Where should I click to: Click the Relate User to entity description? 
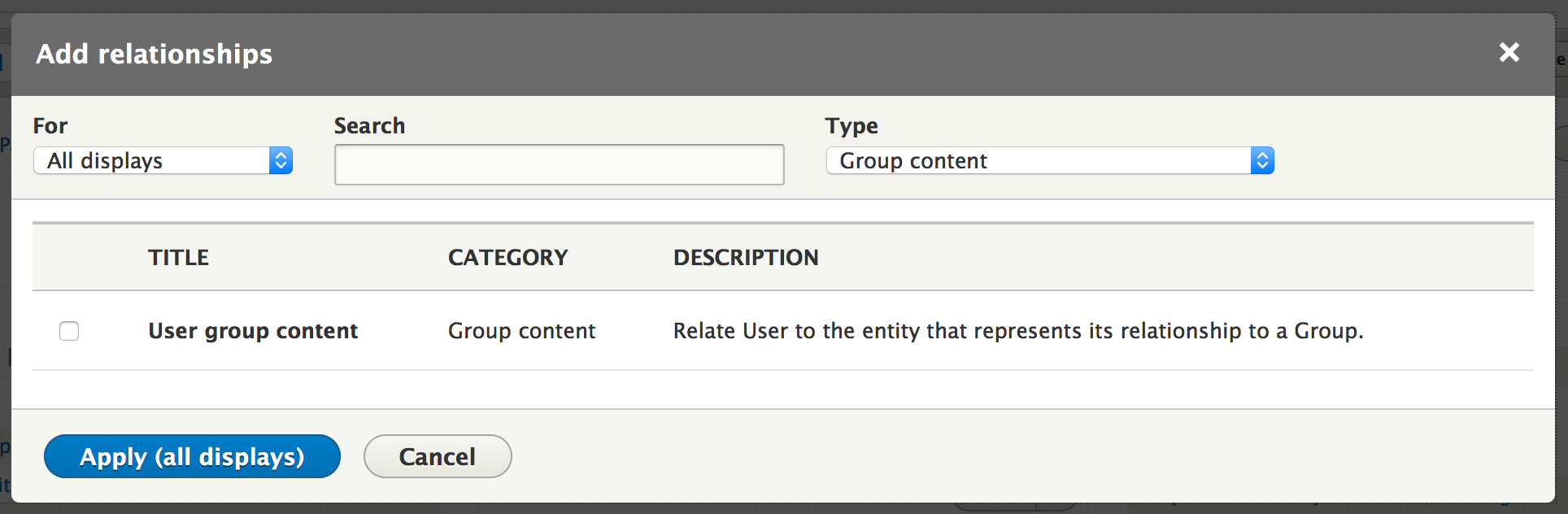coord(1017,331)
